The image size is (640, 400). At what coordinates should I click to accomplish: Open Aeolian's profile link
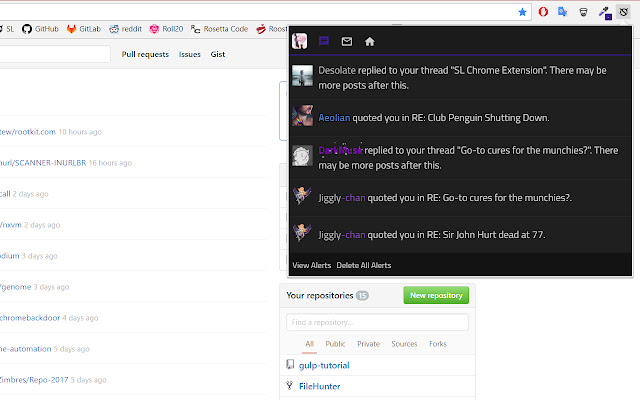(334, 118)
